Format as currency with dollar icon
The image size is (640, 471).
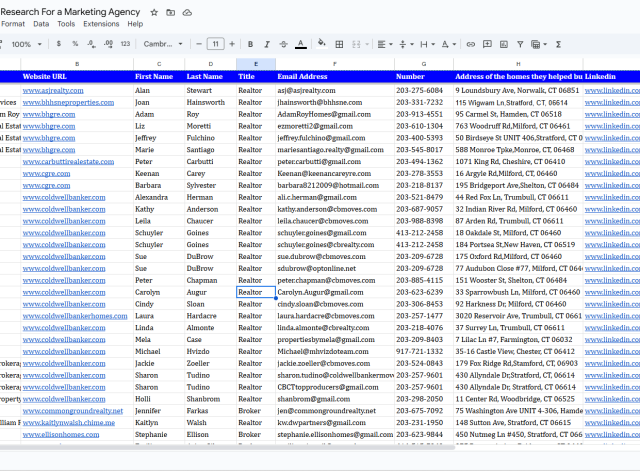[x=59, y=44]
